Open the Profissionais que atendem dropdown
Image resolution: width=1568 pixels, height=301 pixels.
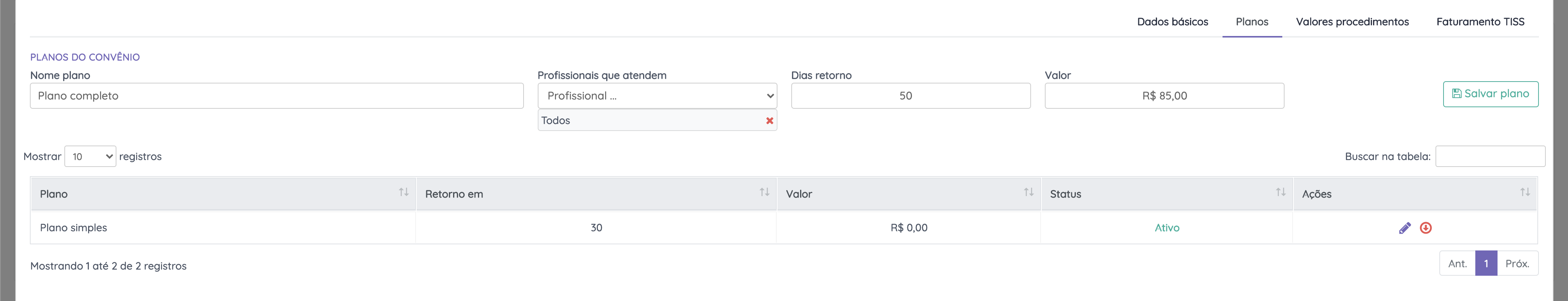pos(657,96)
